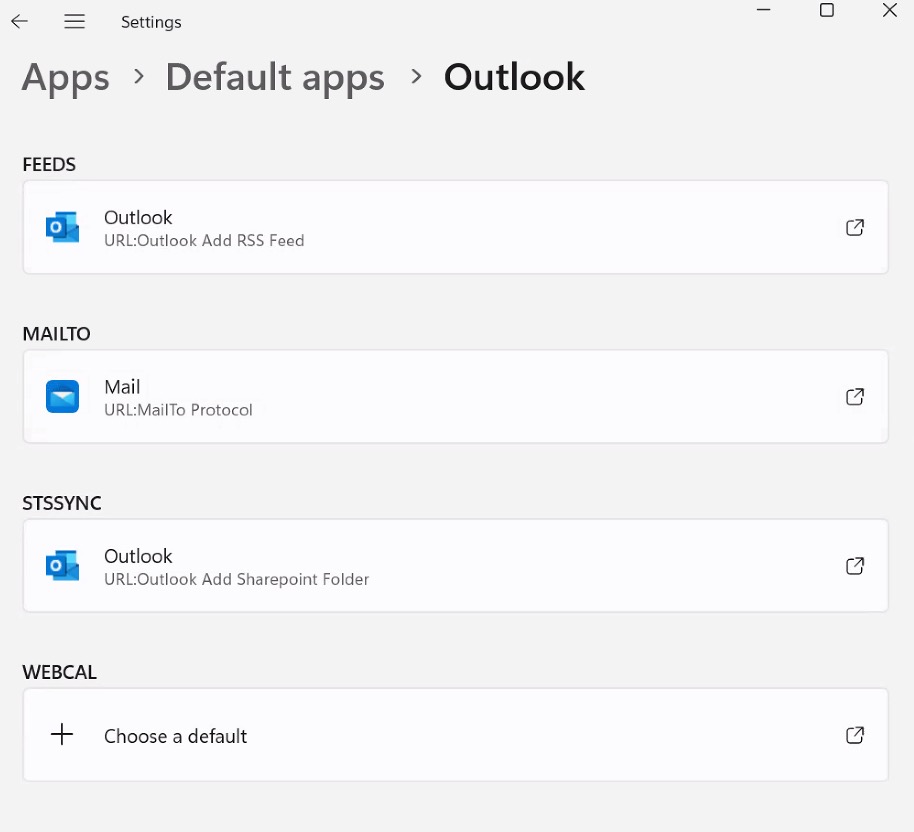Open external link icon for Sharepoint Folder row
Viewport: 914px width, 832px height.
point(855,566)
